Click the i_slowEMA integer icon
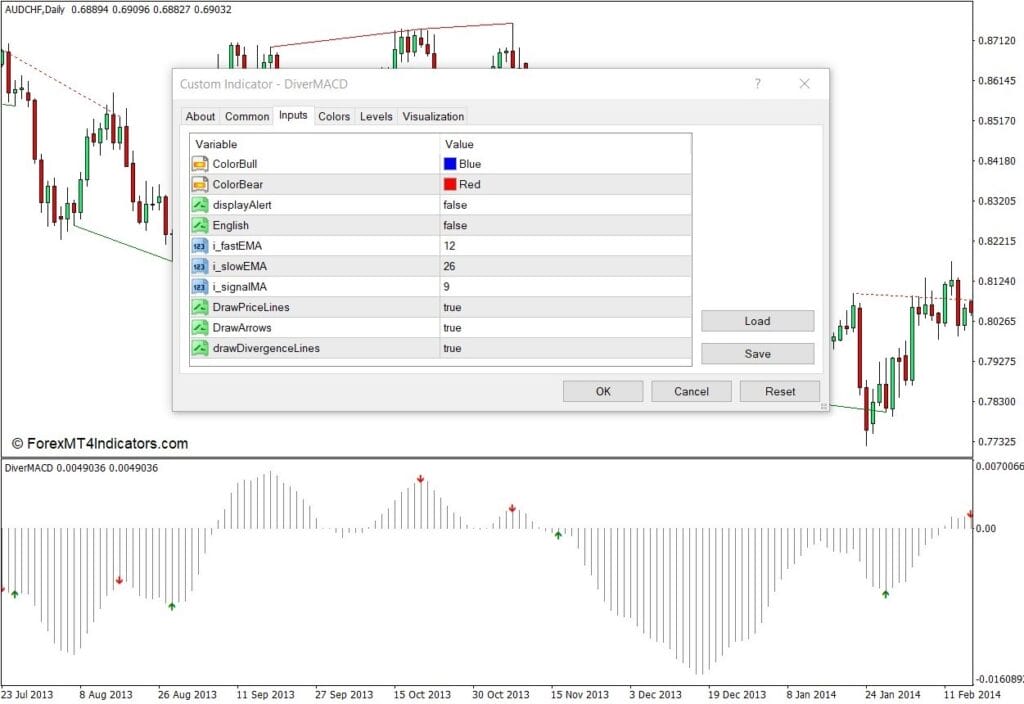 click(199, 266)
